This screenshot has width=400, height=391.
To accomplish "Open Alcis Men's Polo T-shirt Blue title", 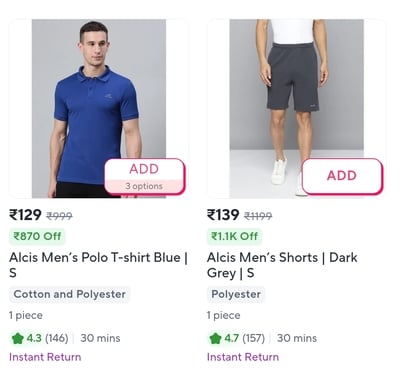I will (98, 265).
